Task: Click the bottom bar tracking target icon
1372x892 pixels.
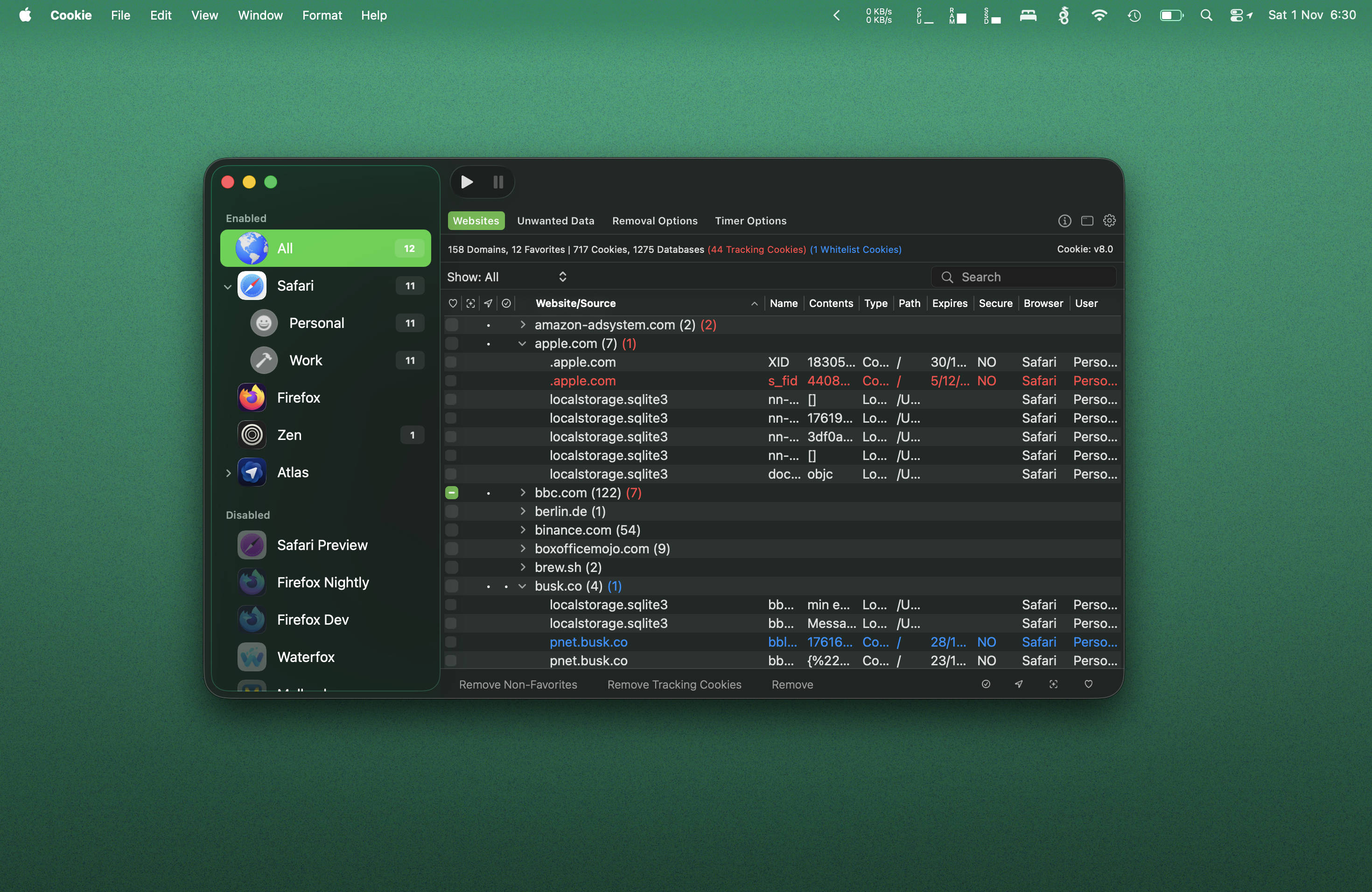Action: [x=1053, y=684]
